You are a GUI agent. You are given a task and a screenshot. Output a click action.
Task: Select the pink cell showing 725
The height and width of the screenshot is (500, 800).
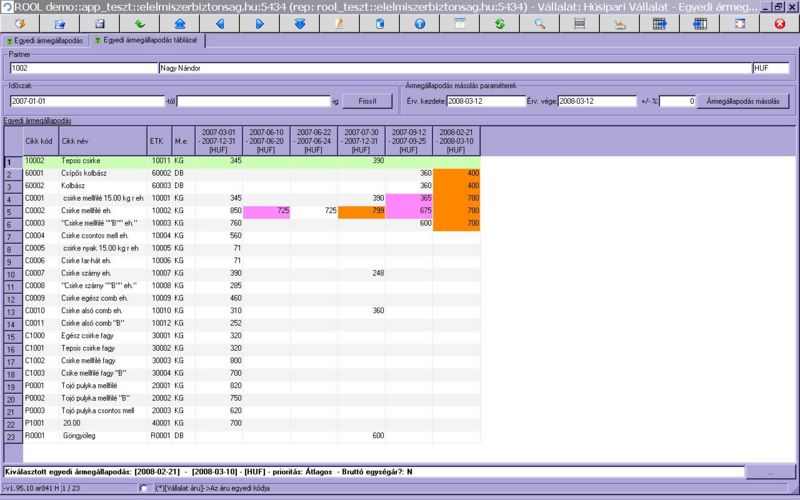pos(266,211)
